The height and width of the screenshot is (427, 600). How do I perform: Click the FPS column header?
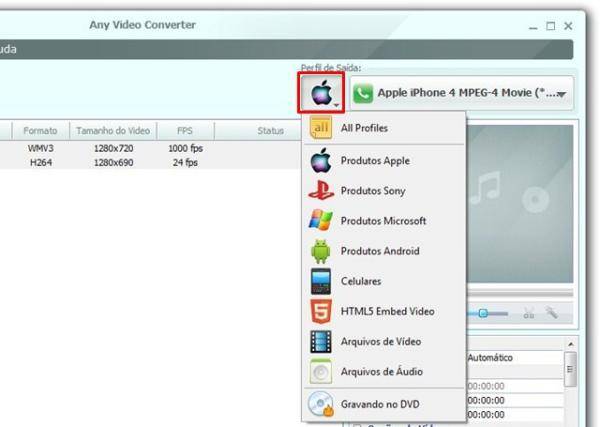coord(185,131)
